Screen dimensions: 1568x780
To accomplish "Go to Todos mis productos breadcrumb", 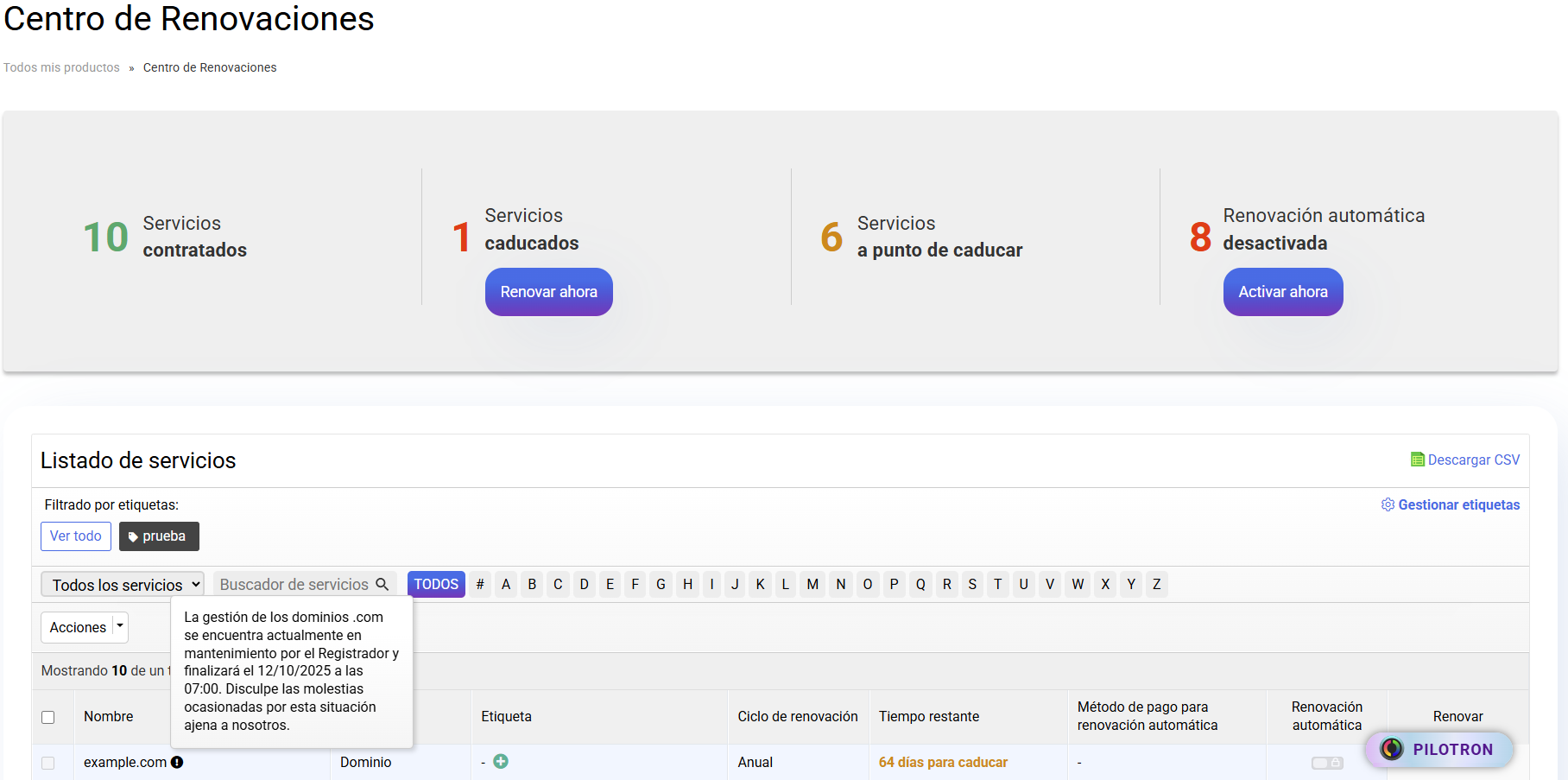I will pyautogui.click(x=61, y=67).
